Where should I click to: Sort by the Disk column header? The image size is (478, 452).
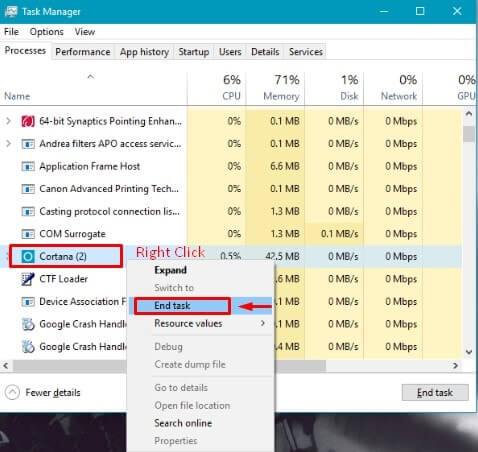pyautogui.click(x=334, y=88)
